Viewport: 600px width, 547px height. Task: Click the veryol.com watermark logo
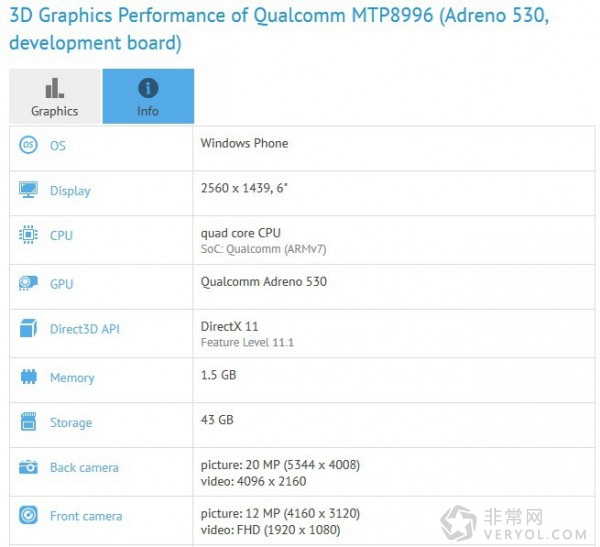514,523
